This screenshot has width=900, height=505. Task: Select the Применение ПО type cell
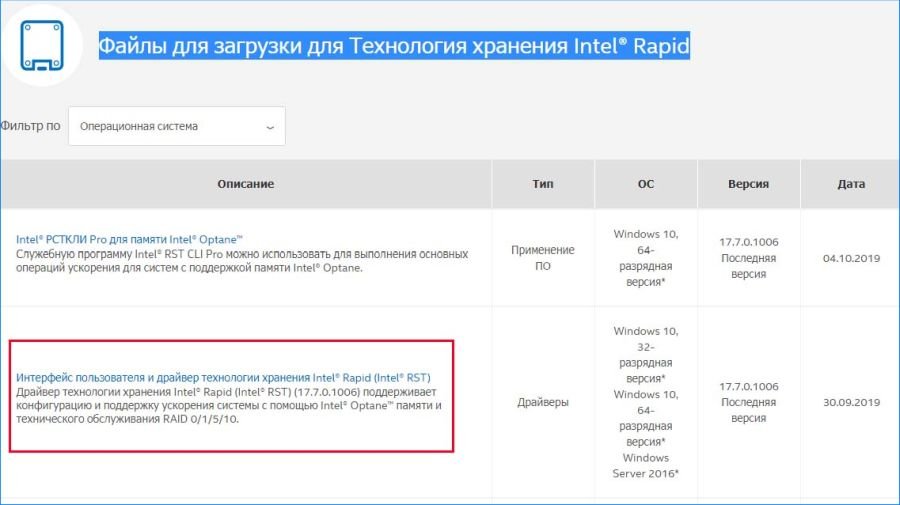coord(543,258)
